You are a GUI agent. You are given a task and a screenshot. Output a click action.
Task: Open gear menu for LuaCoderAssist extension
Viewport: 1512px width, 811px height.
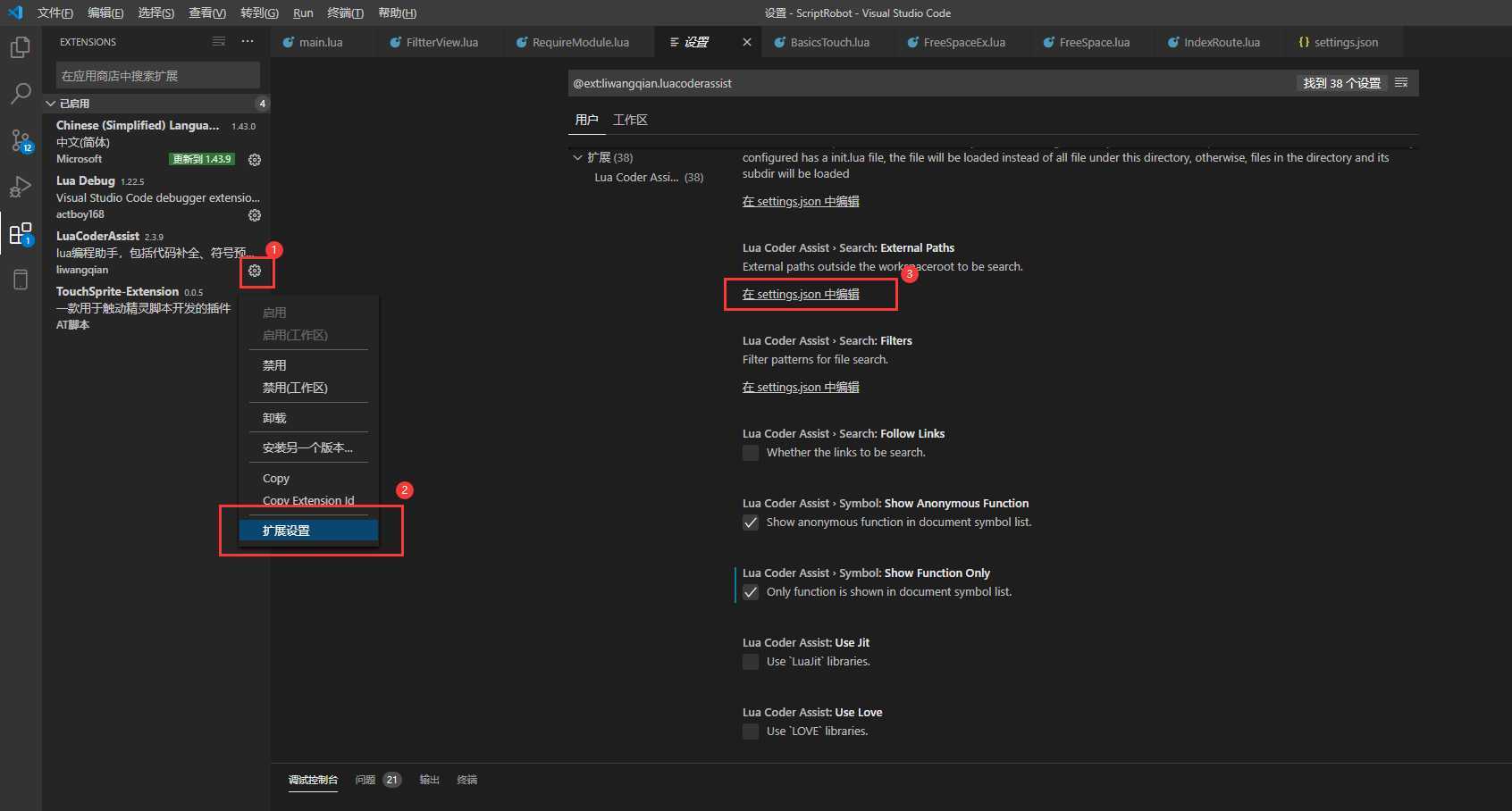point(255,271)
